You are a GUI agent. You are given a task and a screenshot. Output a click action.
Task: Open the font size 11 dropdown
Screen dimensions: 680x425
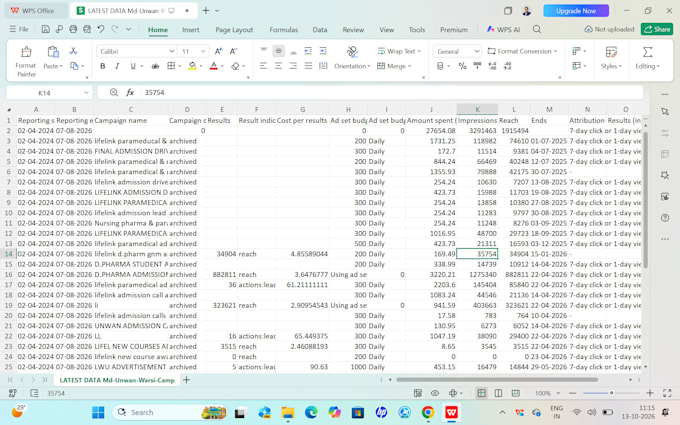pyautogui.click(x=203, y=51)
